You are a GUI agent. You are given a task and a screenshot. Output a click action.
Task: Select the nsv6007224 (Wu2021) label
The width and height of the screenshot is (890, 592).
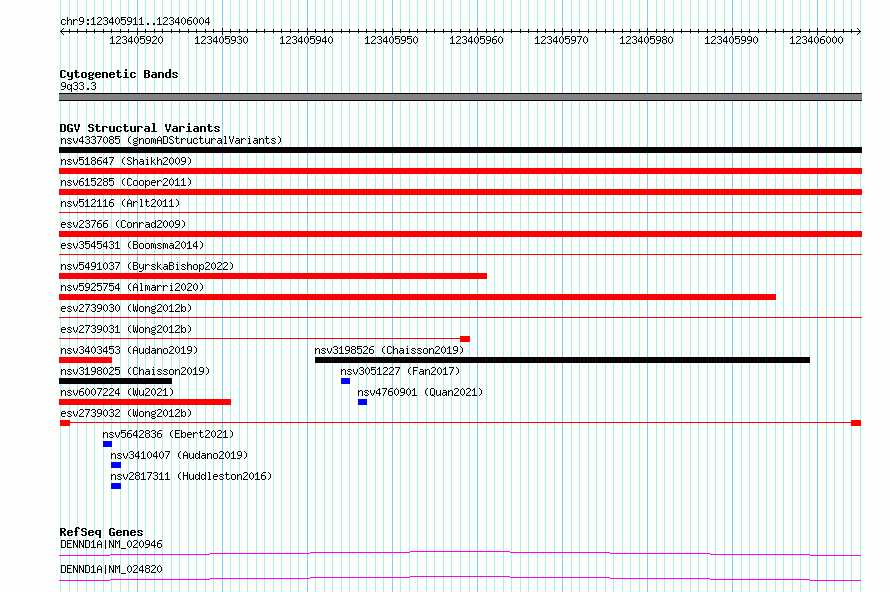click(117, 392)
